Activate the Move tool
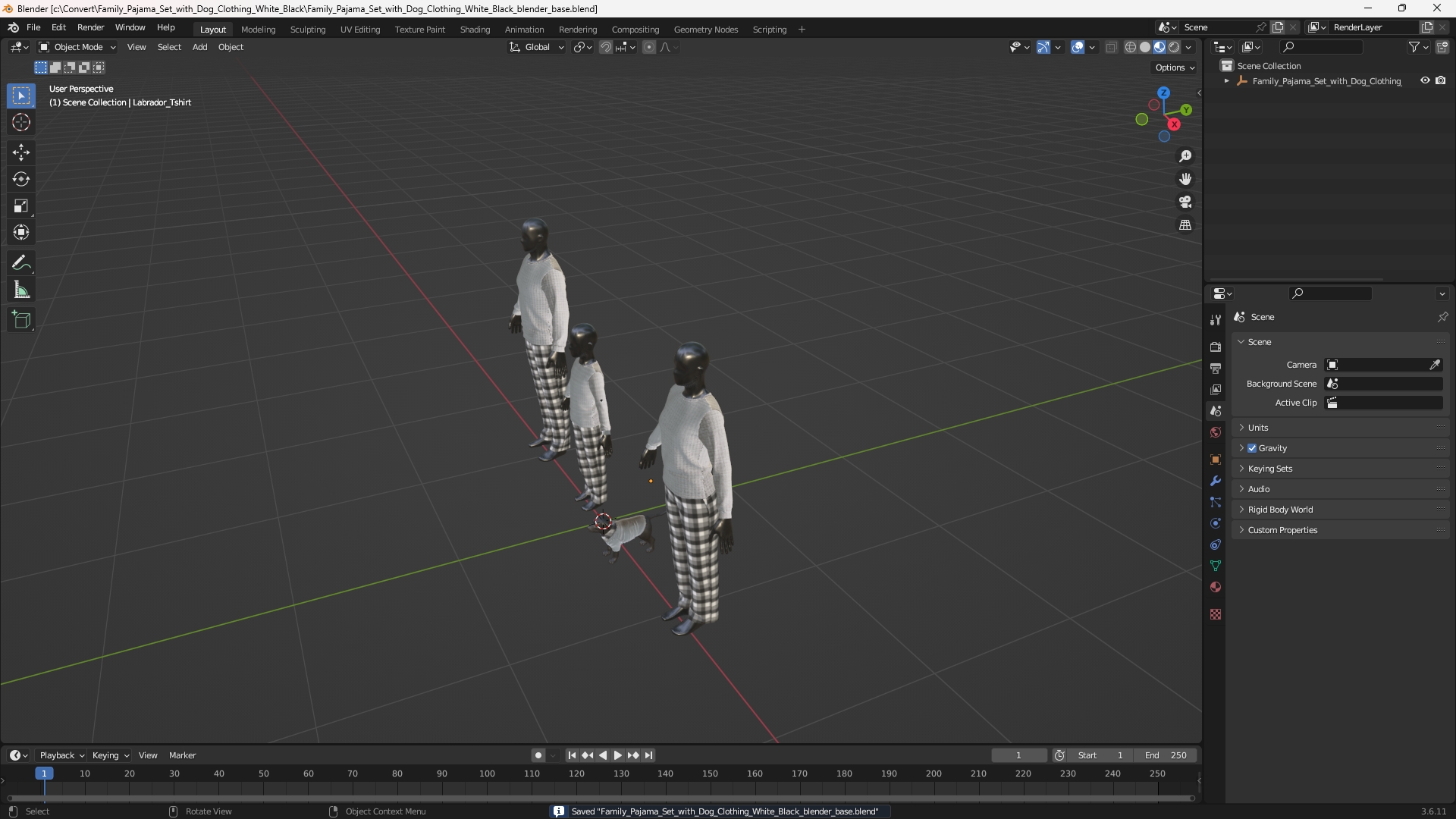The image size is (1456, 819). 21,152
